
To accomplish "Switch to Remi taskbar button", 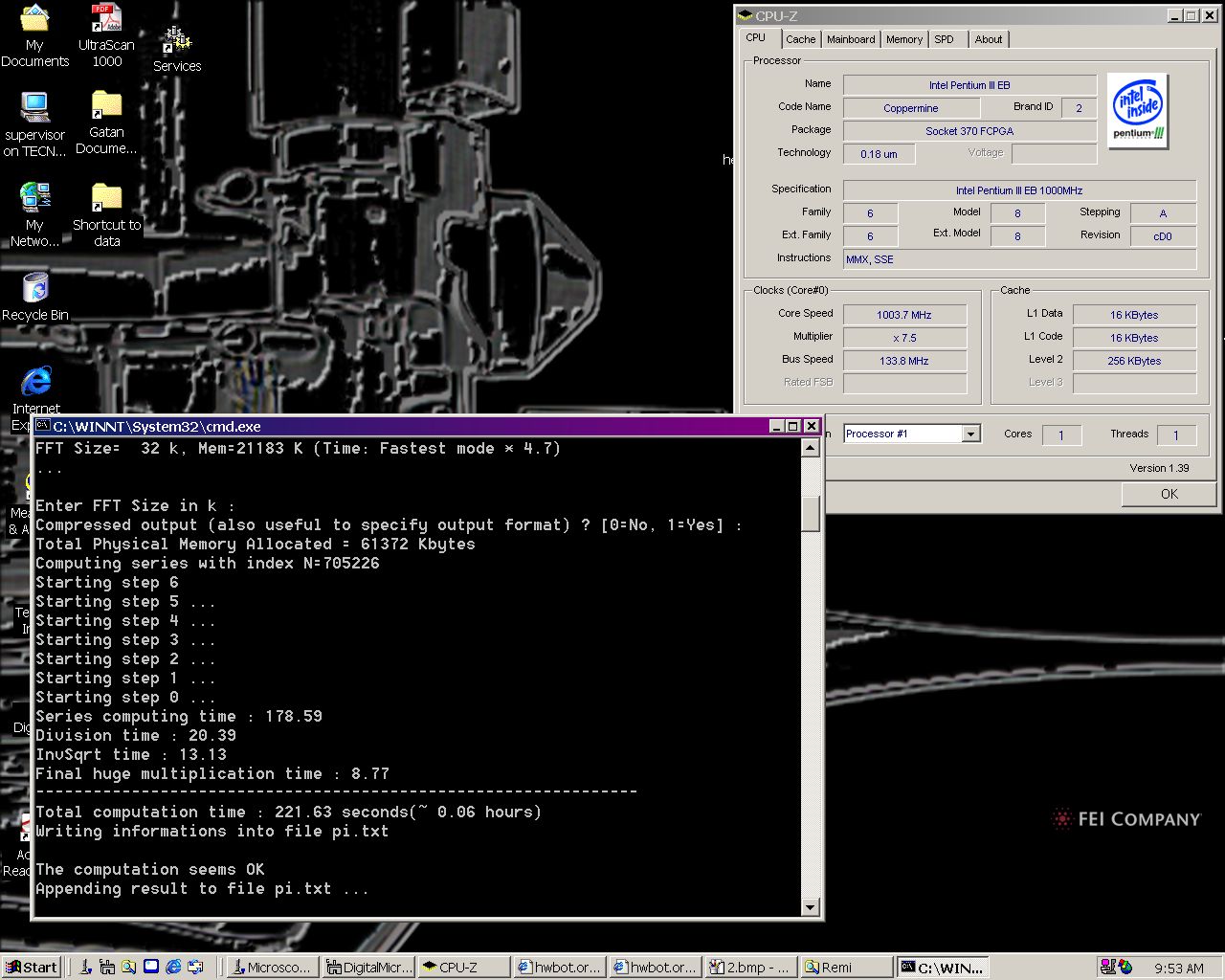I will pyautogui.click(x=847, y=968).
